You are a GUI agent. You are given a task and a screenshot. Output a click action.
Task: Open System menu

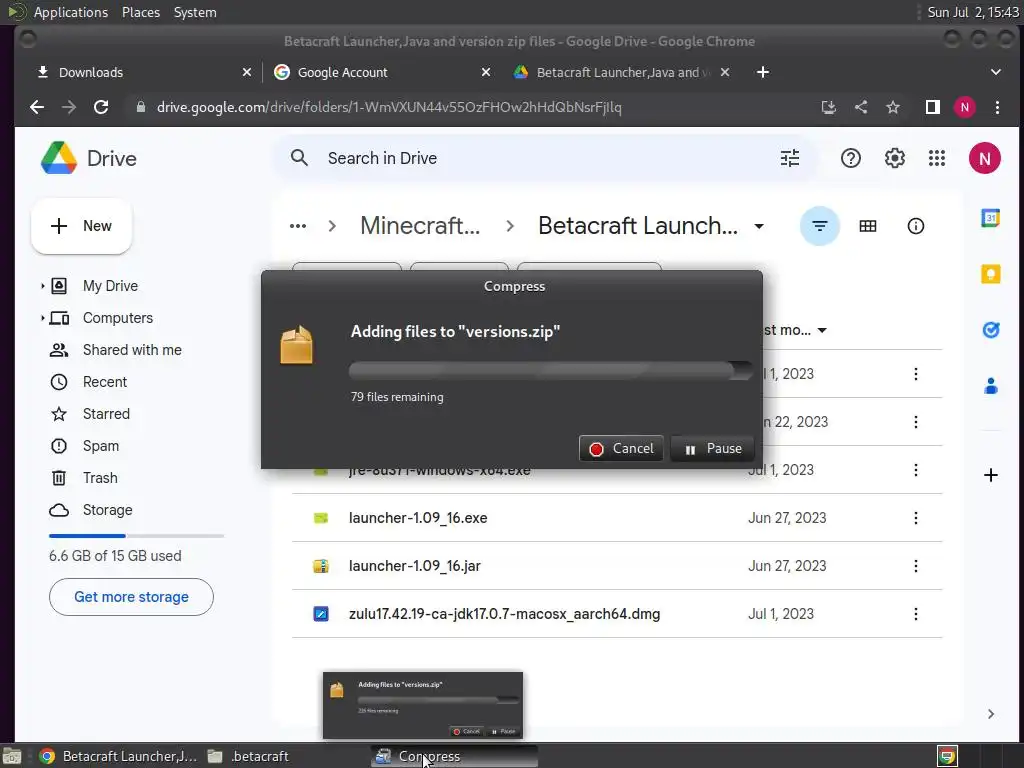coord(195,12)
